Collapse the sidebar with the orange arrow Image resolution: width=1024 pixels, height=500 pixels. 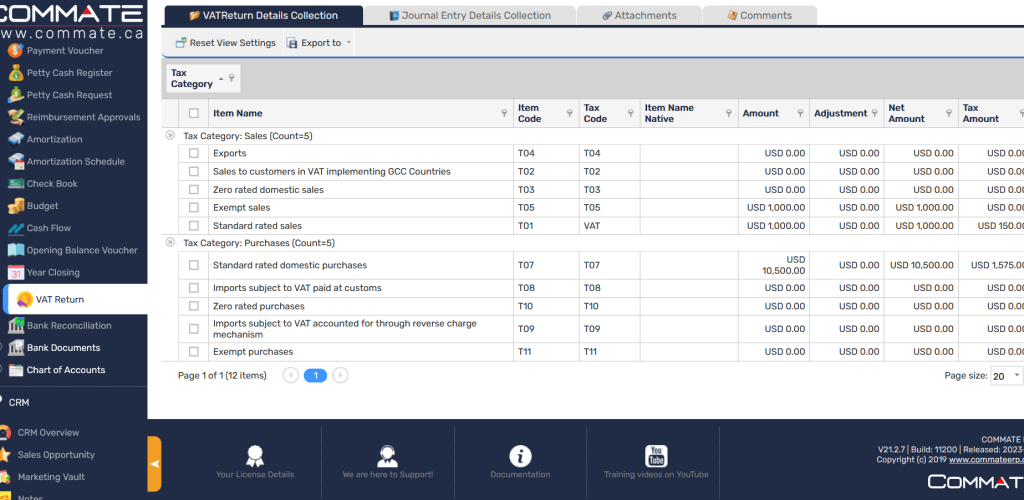(155, 463)
